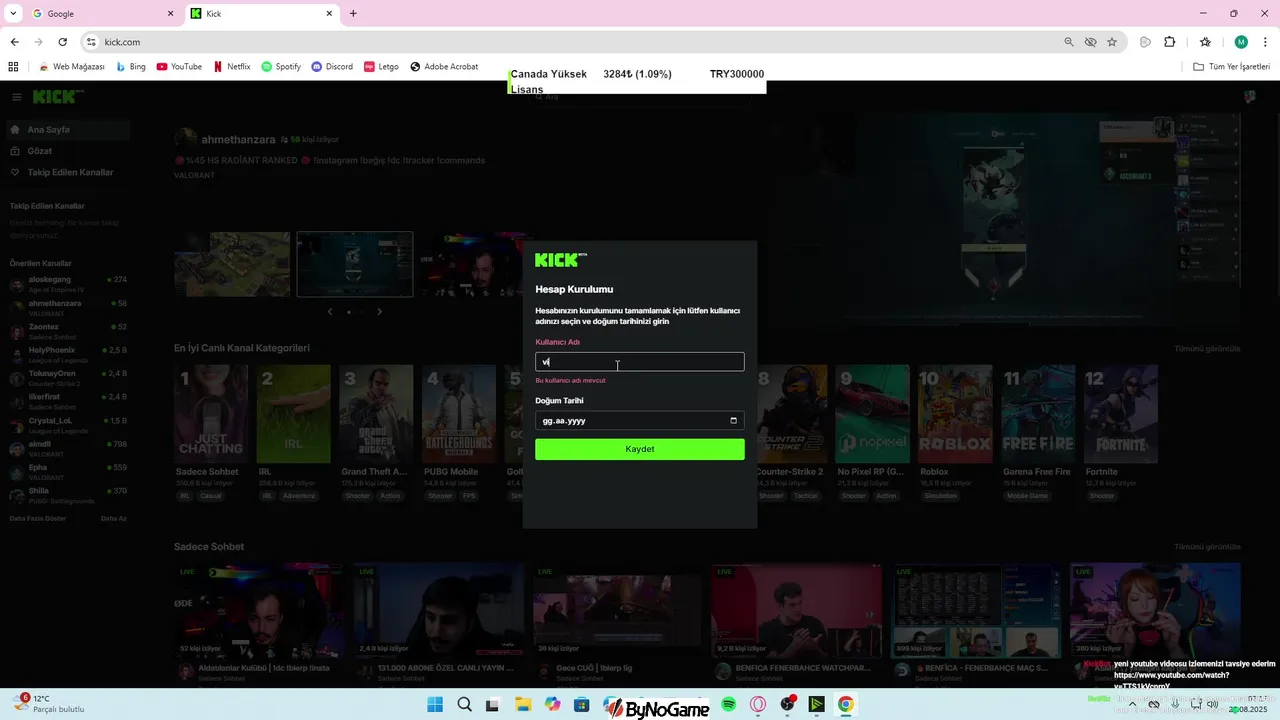1280x720 pixels.
Task: Click the blocked-tracking eye icon
Action: (1091, 42)
